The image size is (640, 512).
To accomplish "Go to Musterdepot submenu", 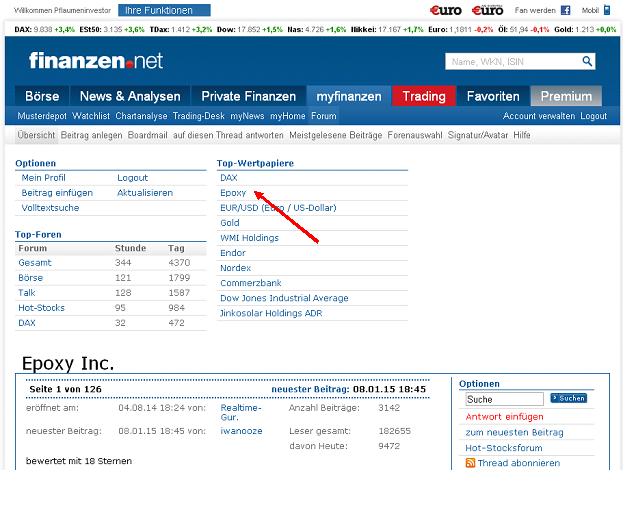I will pyautogui.click(x=42, y=116).
